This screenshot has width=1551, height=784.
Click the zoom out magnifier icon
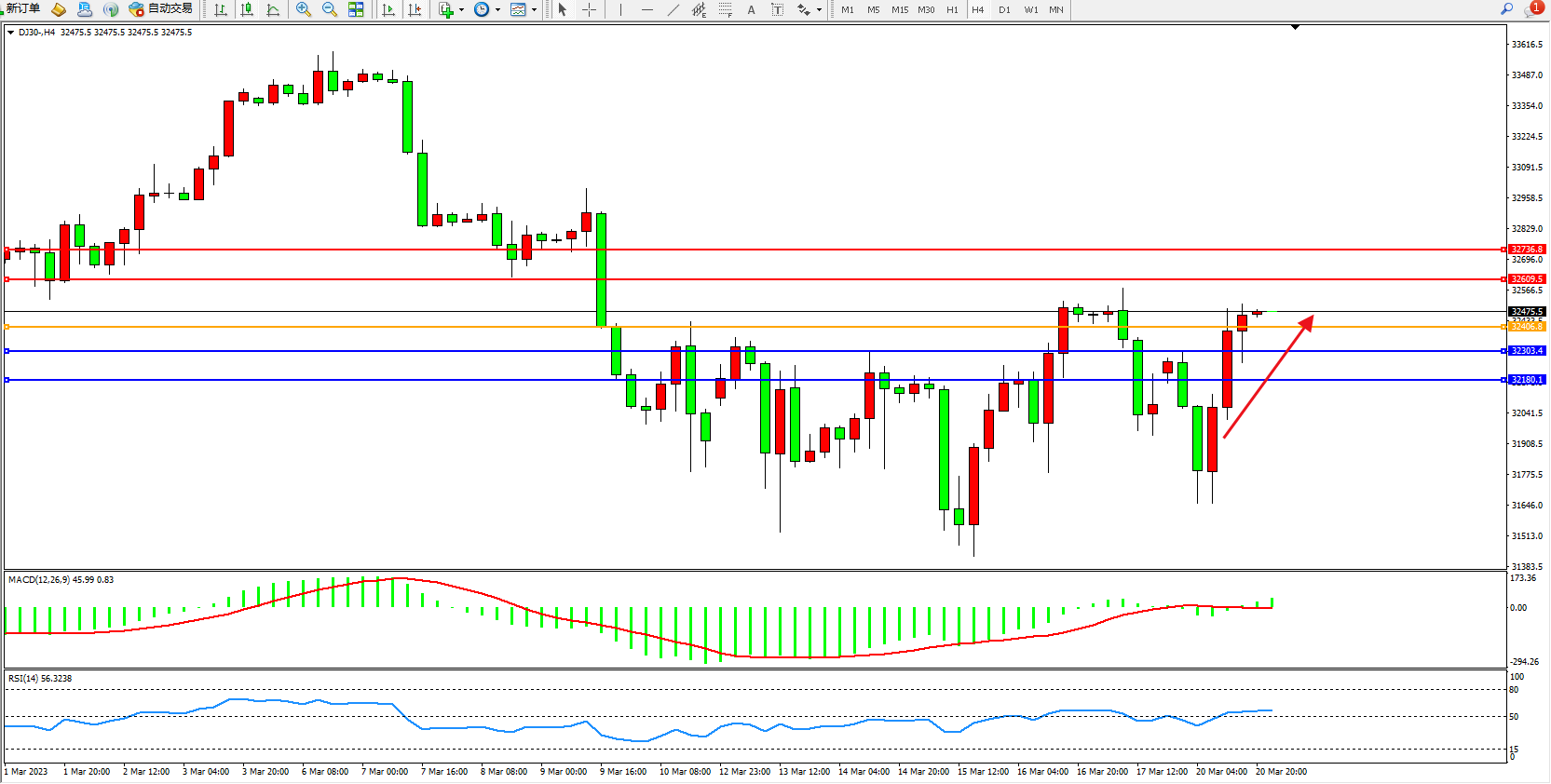tap(329, 9)
